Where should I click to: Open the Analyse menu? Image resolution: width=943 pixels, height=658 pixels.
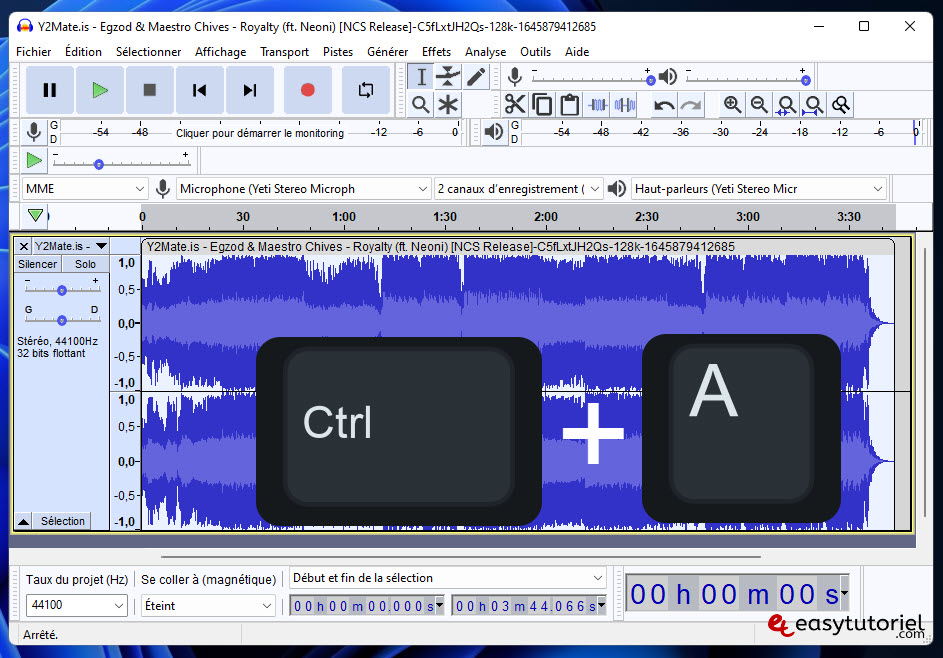tap(485, 52)
